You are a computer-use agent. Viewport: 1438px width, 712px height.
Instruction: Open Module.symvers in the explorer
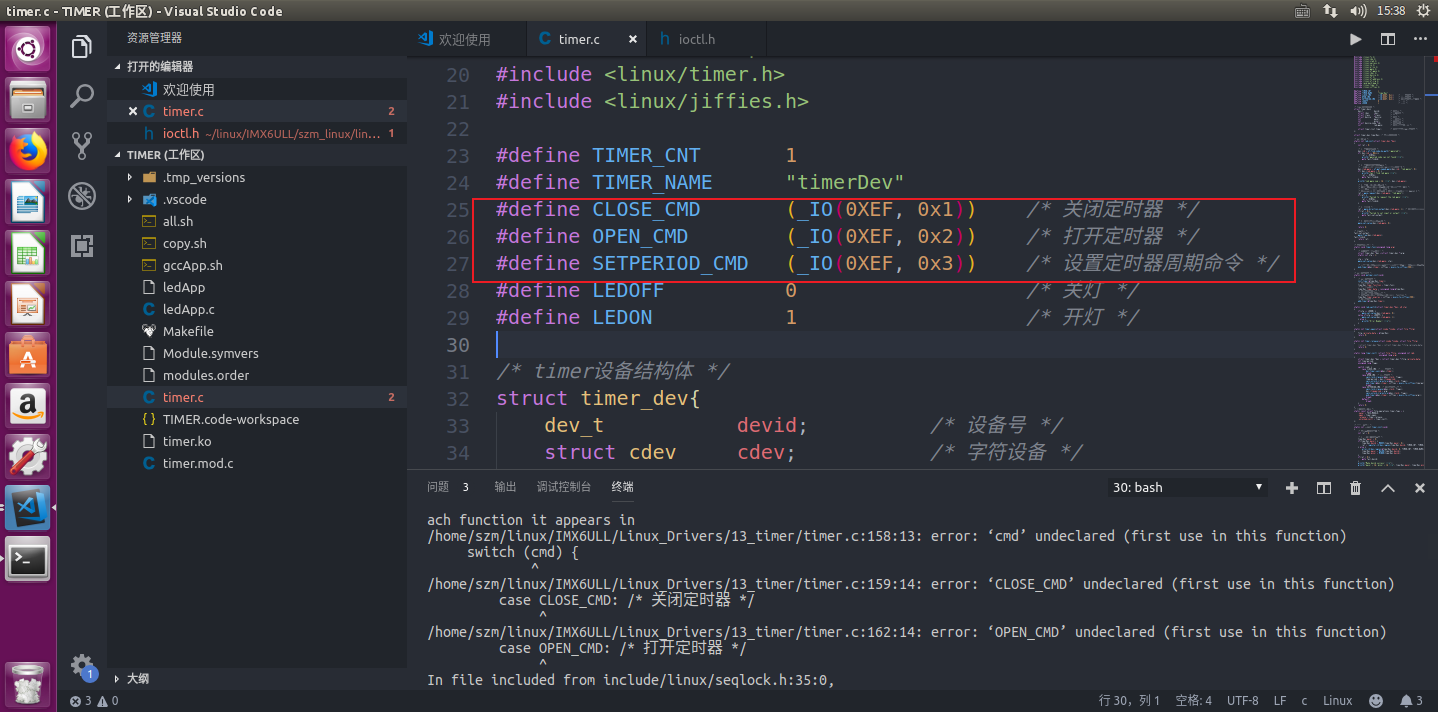click(257, 353)
